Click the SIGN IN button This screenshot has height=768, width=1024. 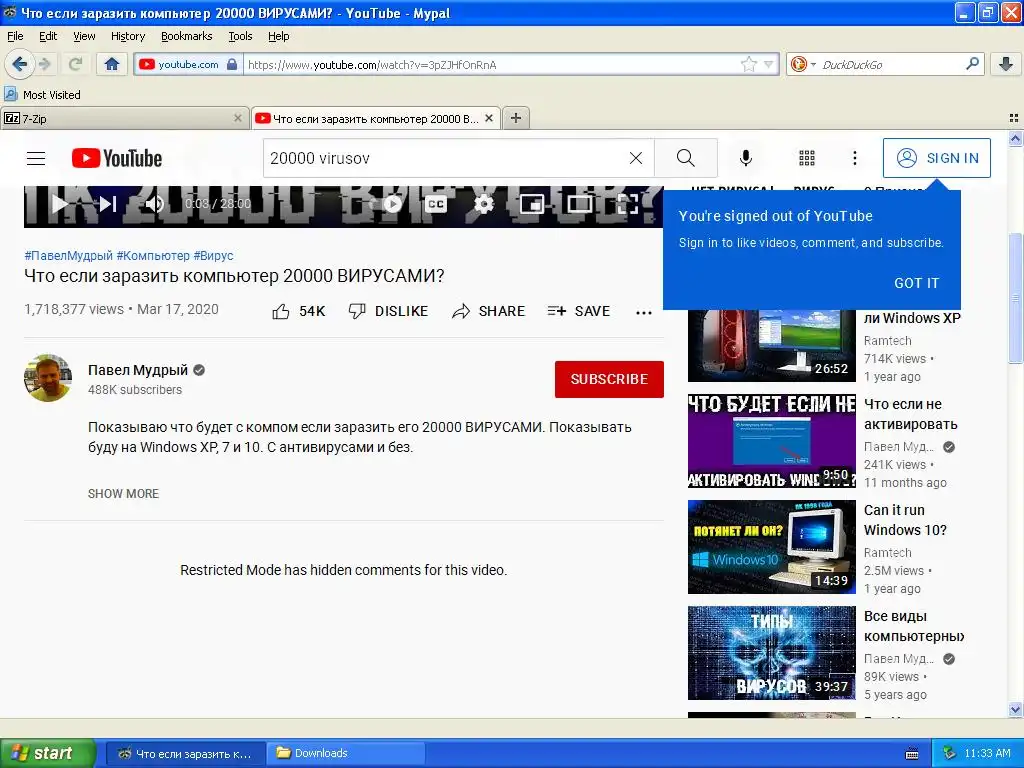pos(936,158)
